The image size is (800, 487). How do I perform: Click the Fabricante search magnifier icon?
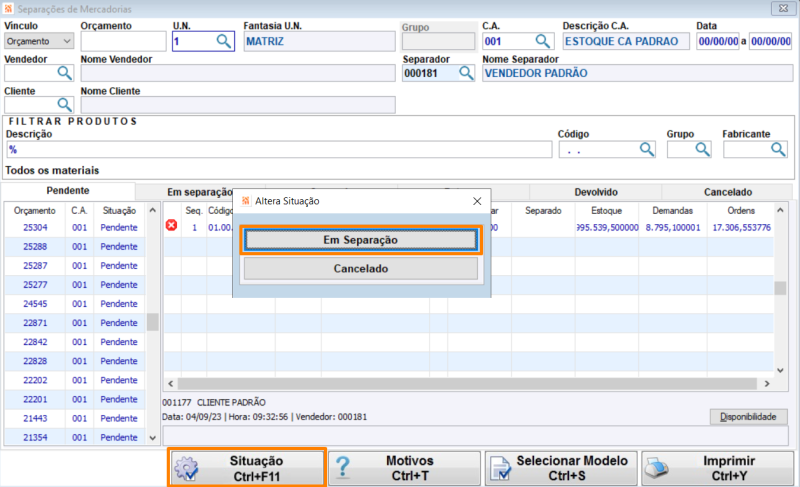(778, 149)
